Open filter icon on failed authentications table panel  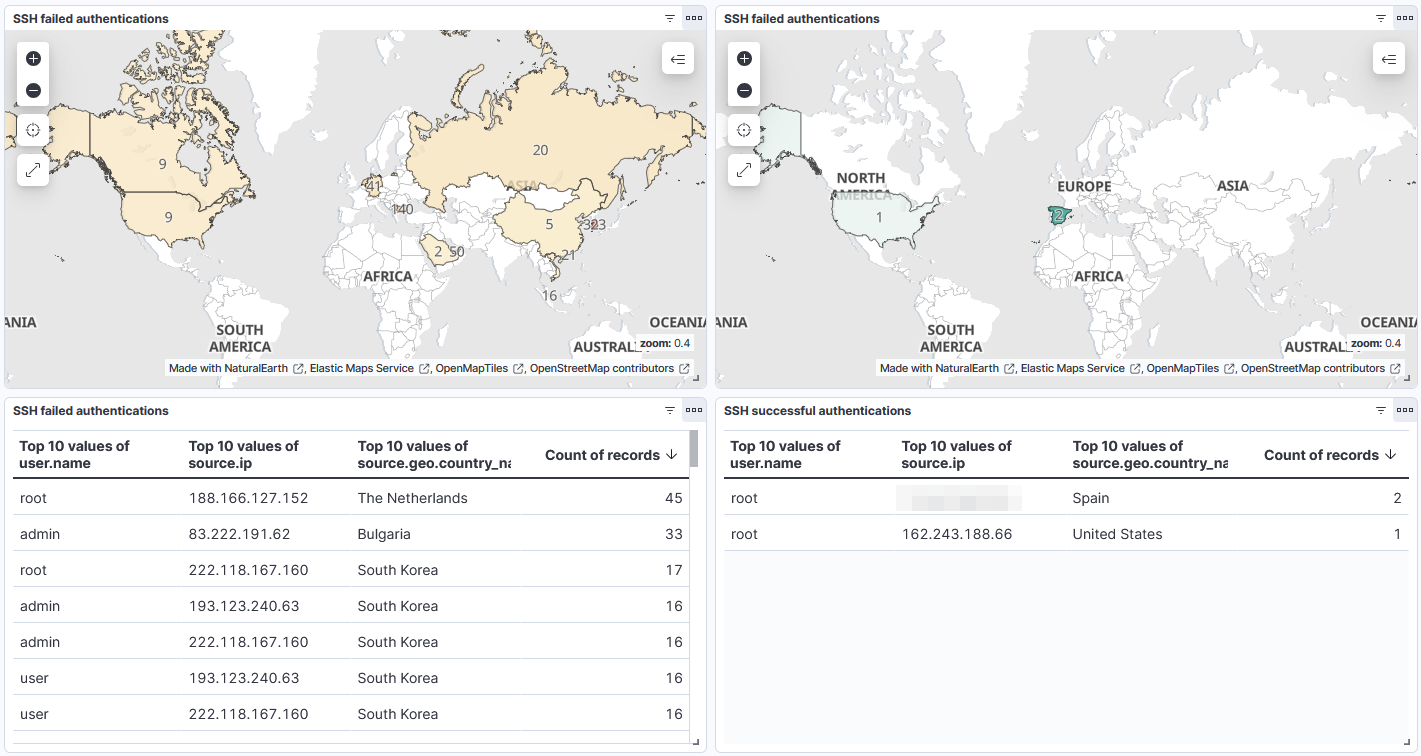click(670, 410)
